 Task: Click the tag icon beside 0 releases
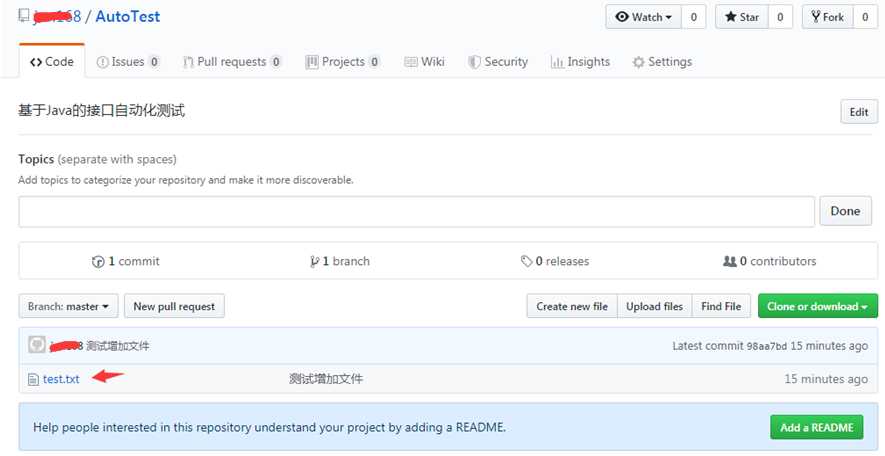point(526,261)
